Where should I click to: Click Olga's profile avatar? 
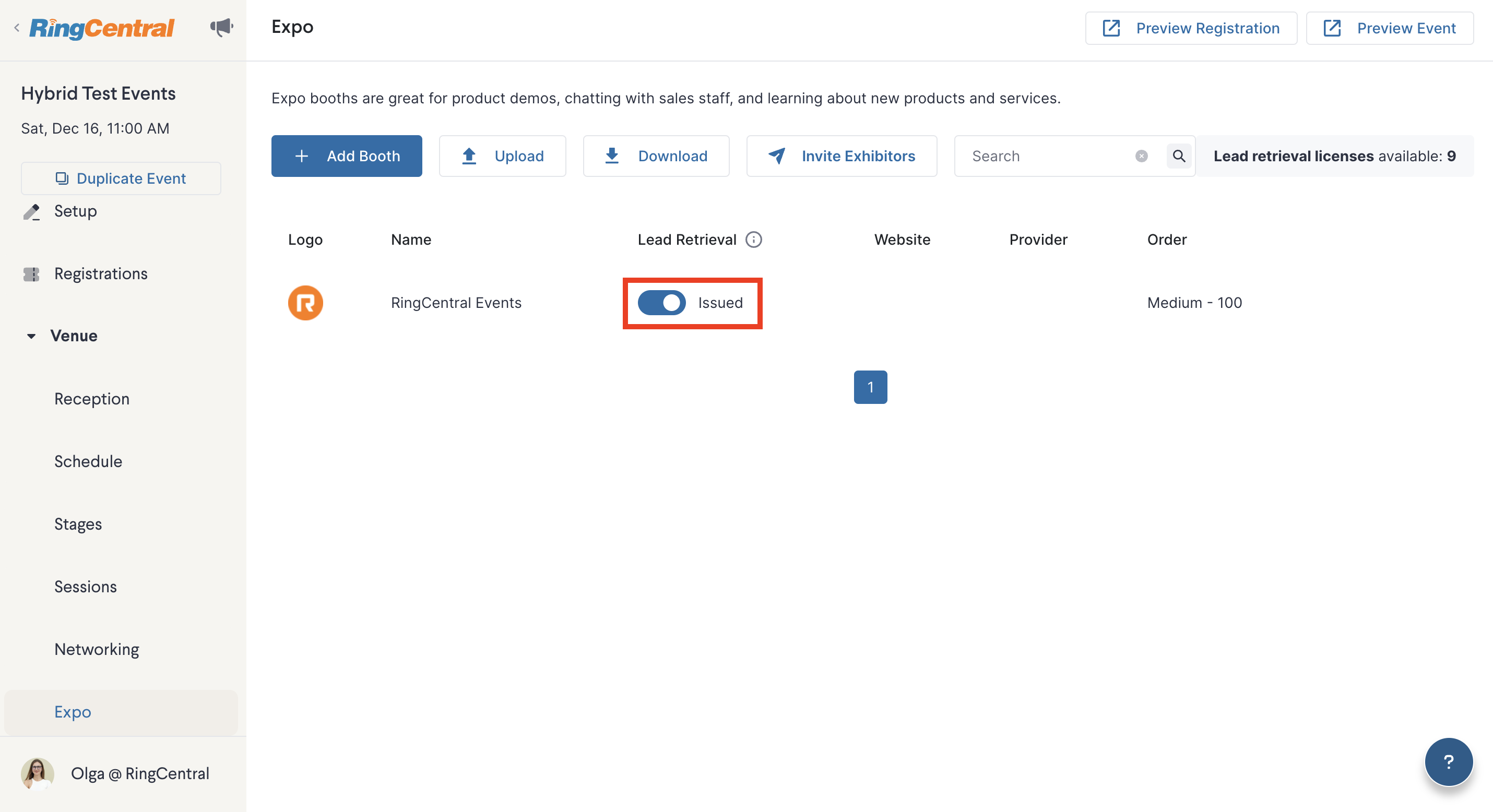click(x=38, y=774)
